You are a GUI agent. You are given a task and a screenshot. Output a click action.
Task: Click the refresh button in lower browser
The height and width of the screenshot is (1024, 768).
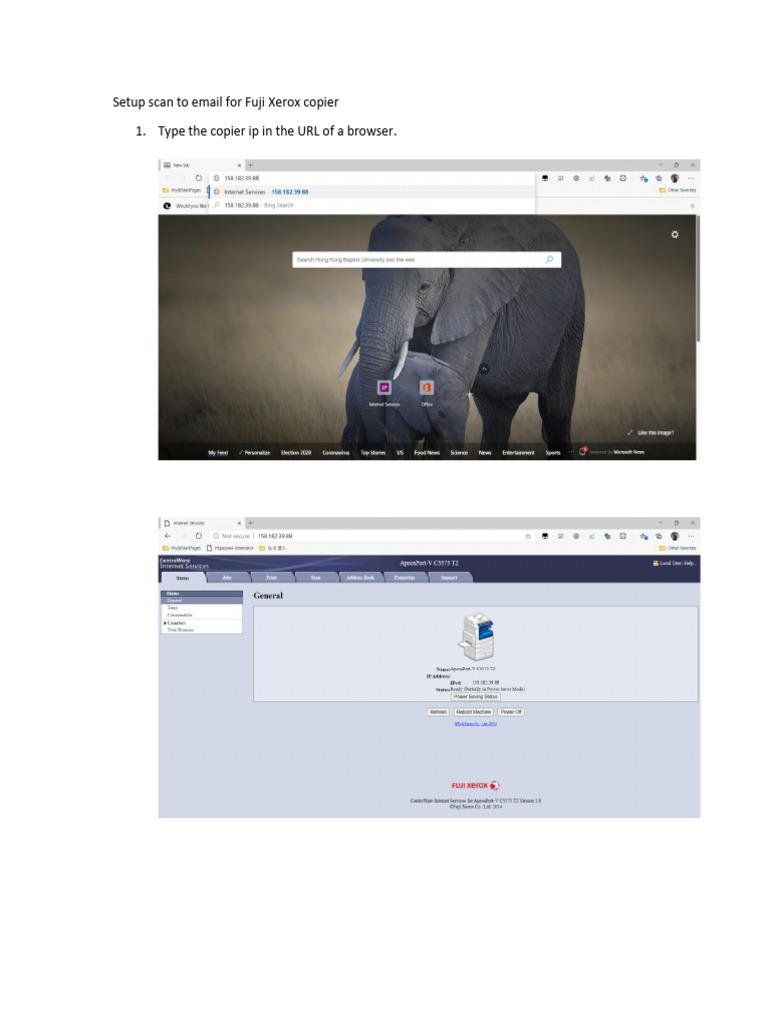[x=199, y=536]
